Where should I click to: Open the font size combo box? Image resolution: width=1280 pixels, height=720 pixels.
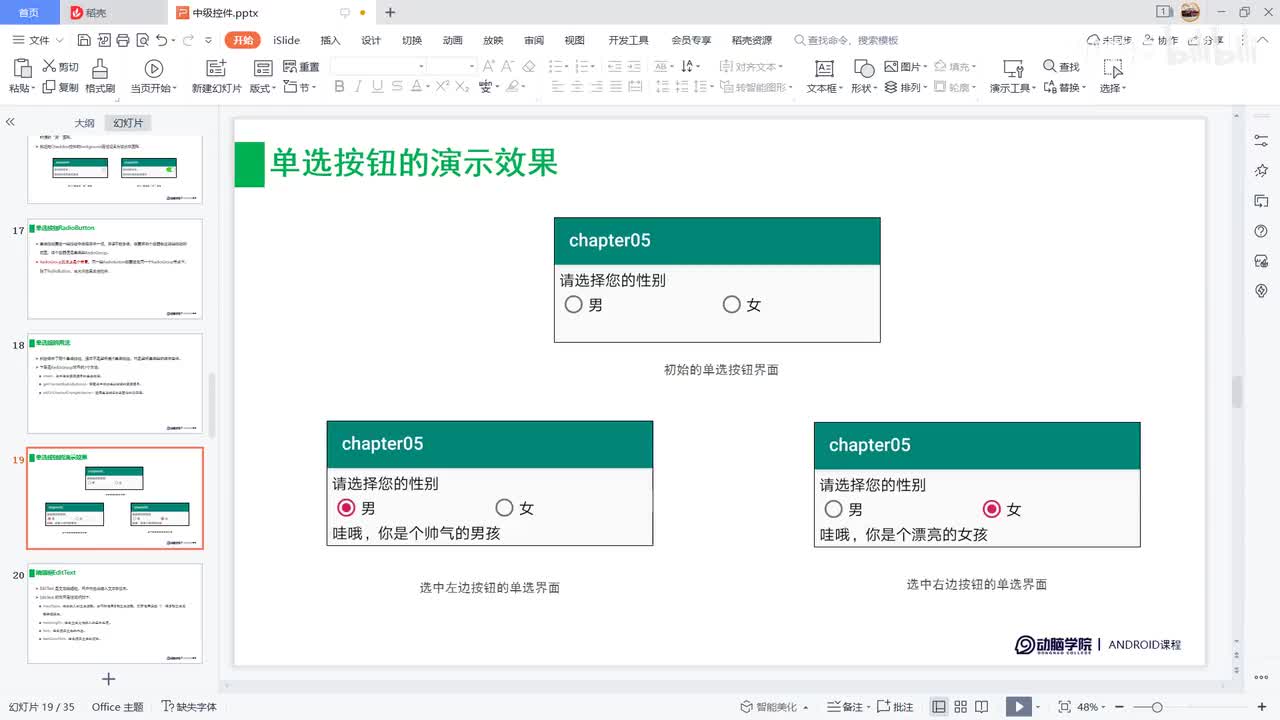[x=452, y=66]
